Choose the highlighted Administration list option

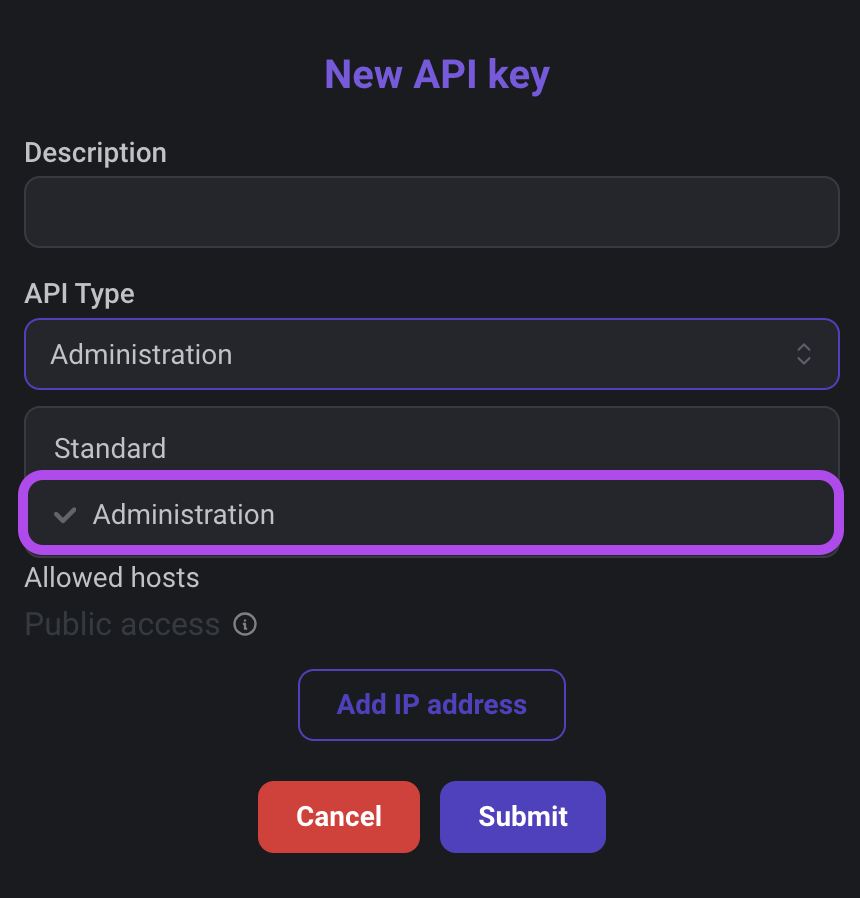click(431, 513)
